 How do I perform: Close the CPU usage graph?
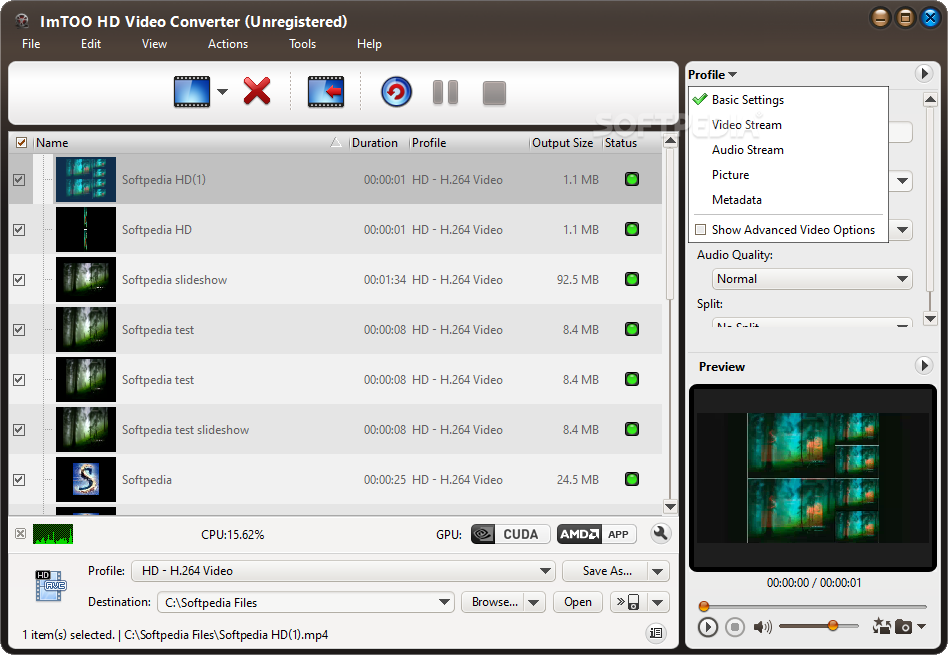[21, 533]
